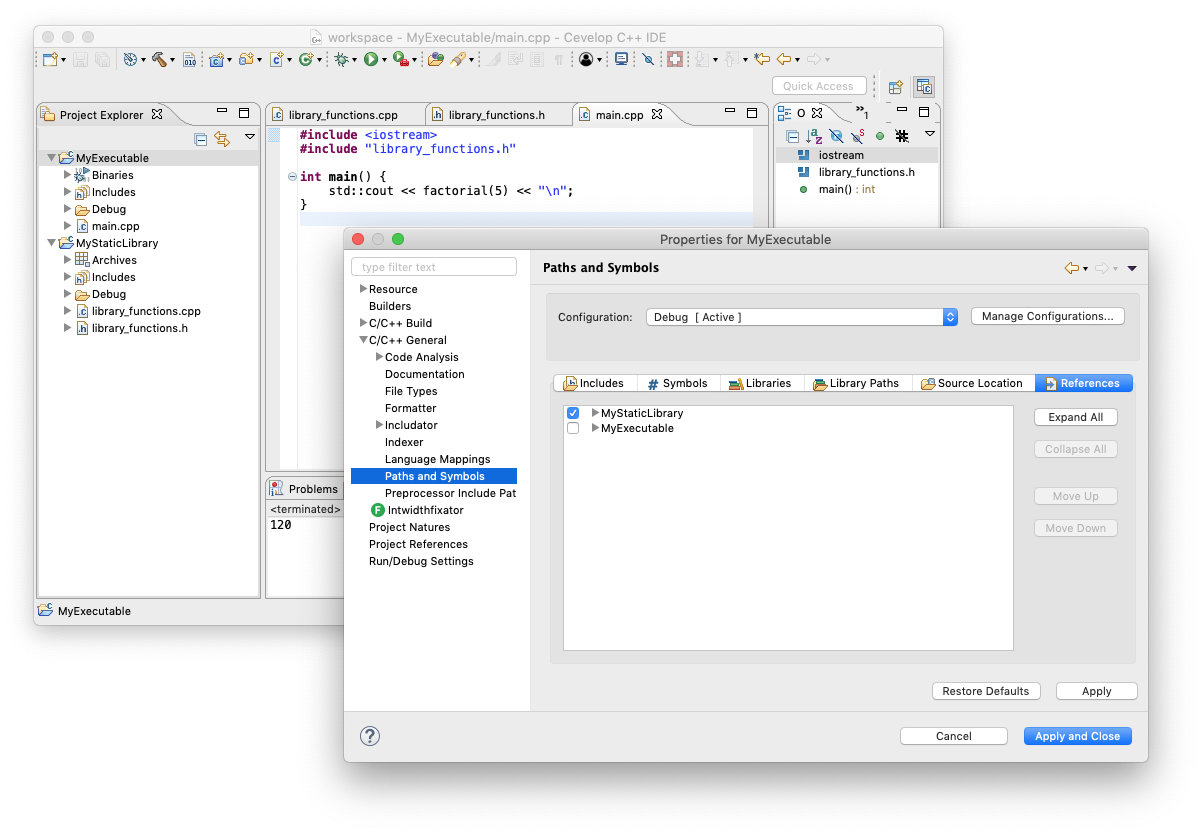Click the New wizard icon in main toolbar
Viewport: 1204px width, 836px height.
click(49, 60)
